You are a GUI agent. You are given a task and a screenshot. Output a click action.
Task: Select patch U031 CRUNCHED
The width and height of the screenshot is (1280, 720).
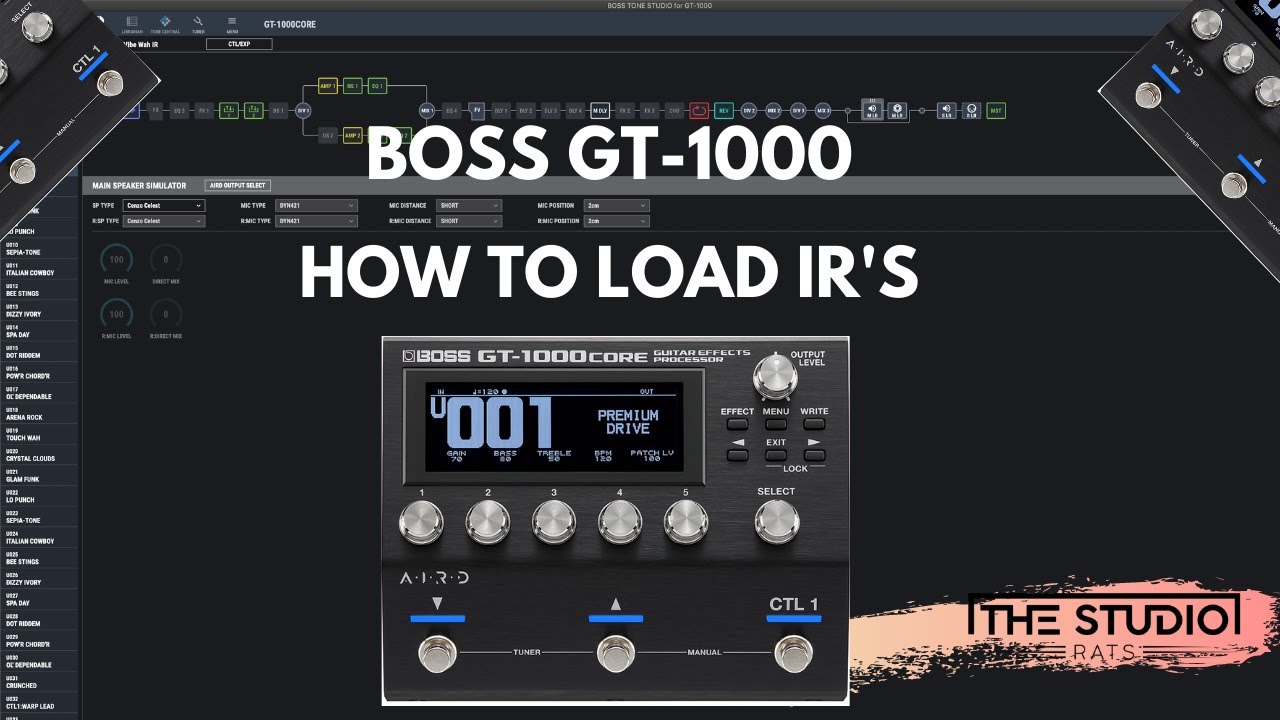pos(39,683)
